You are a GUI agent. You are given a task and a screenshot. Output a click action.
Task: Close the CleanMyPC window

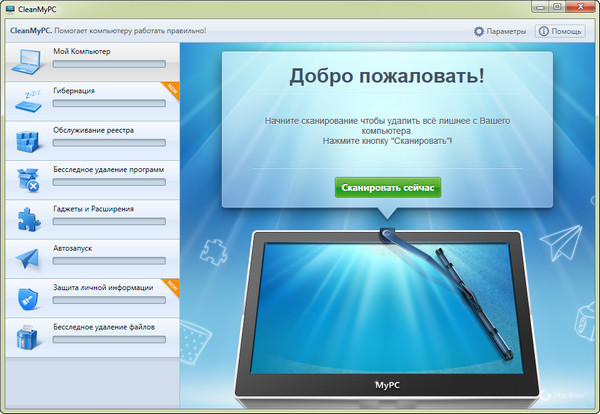click(x=580, y=7)
